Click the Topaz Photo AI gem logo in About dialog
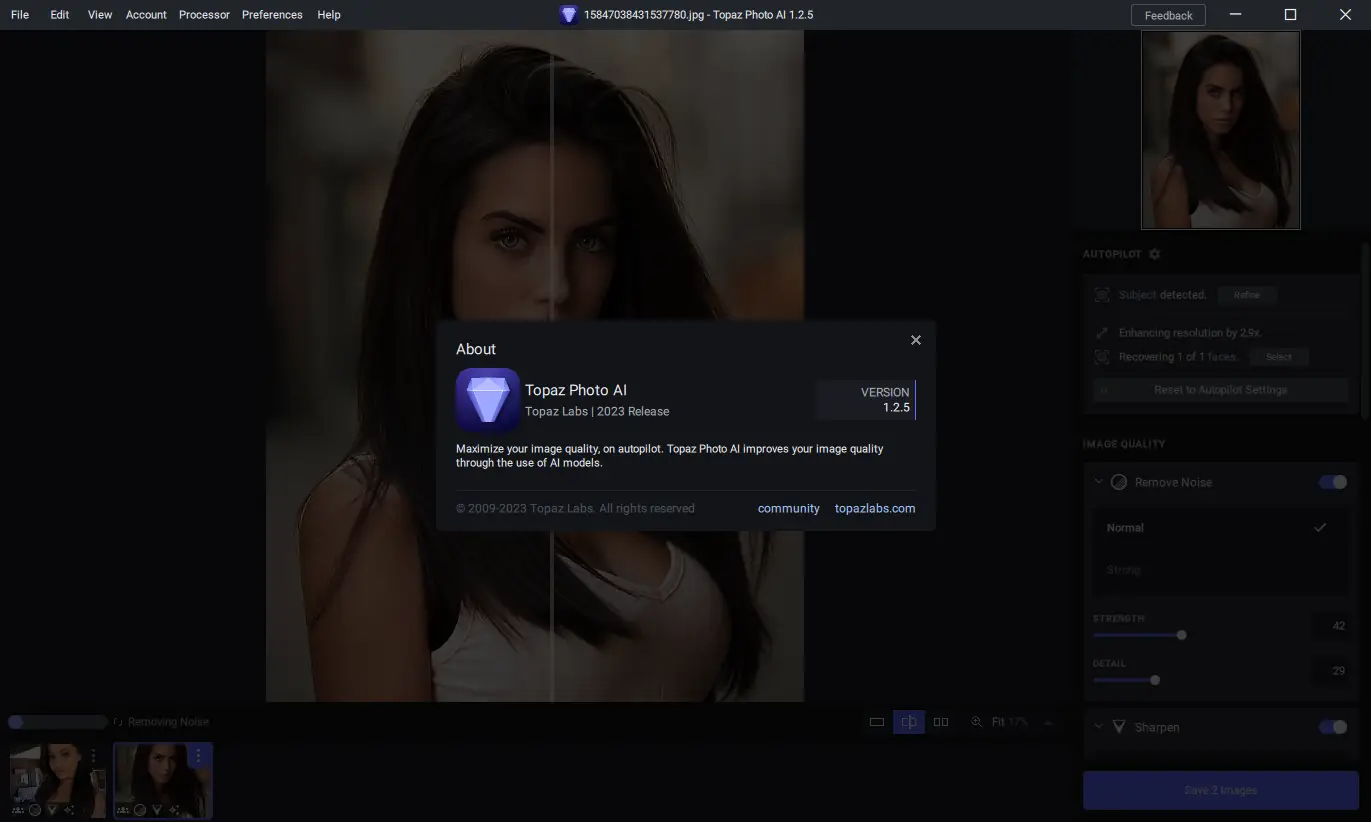1371x822 pixels. [487, 400]
